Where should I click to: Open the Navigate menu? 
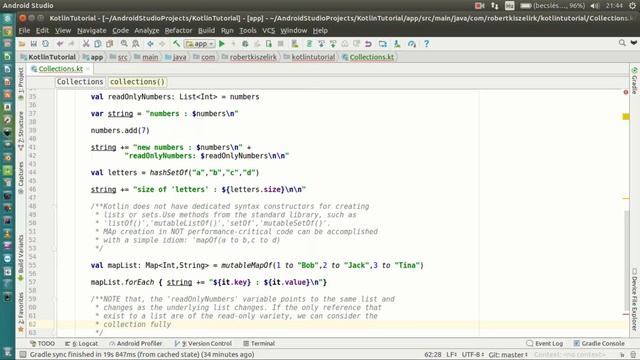[x=91, y=31]
